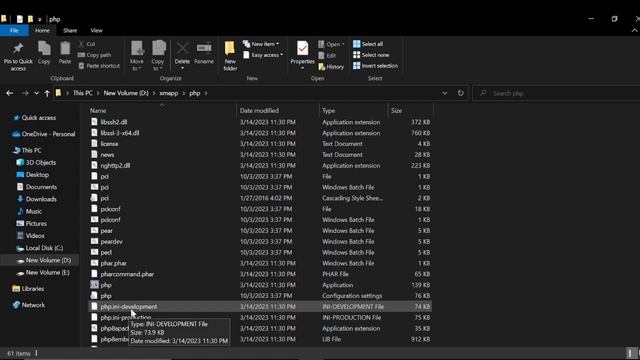The width and height of the screenshot is (640, 360).
Task: Open Music in sidebar
Action: [x=29, y=212]
